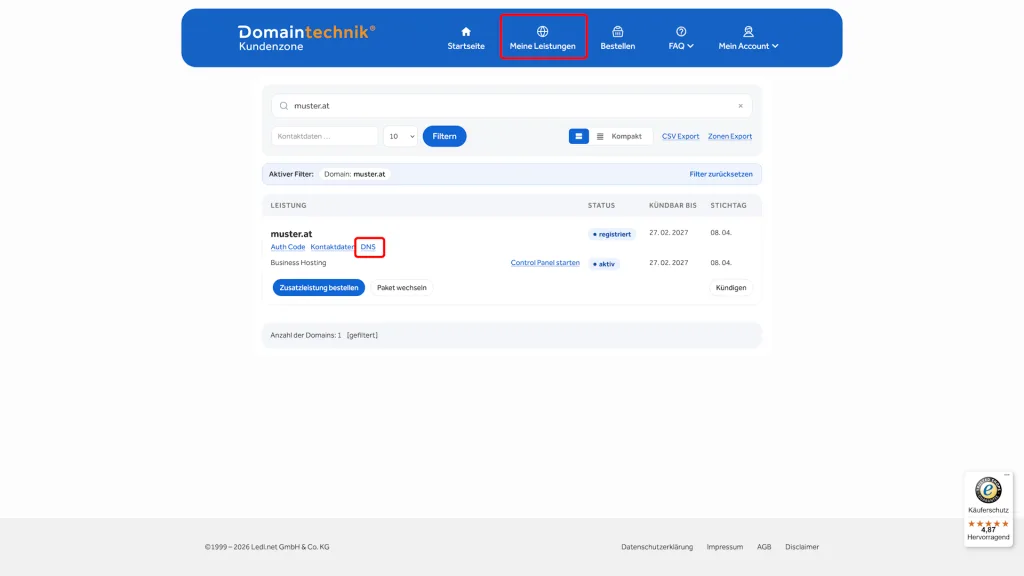
Task: Click the LEISTUNG column header
Action: point(288,206)
